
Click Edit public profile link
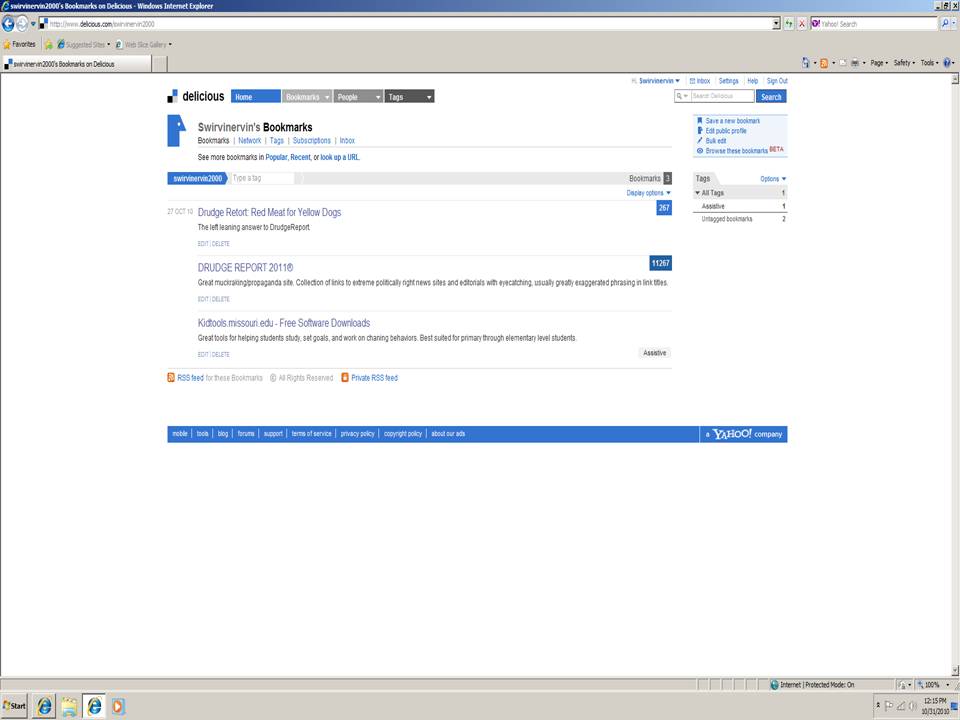point(726,131)
